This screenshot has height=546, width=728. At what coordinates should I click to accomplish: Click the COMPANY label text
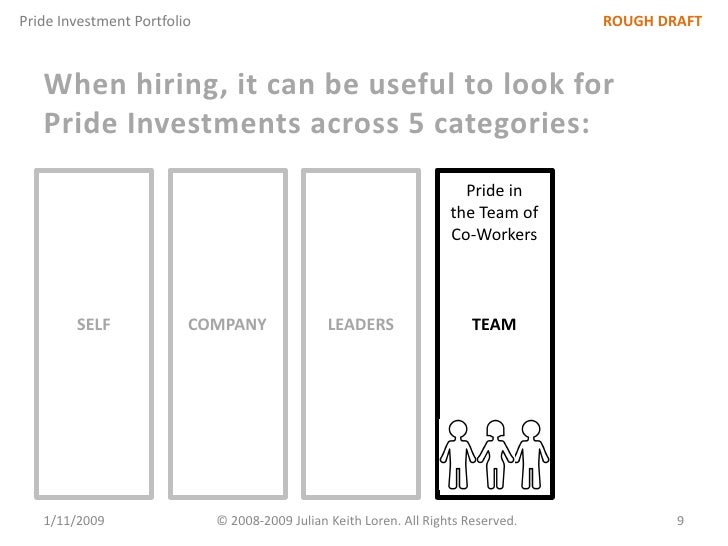pyautogui.click(x=228, y=324)
